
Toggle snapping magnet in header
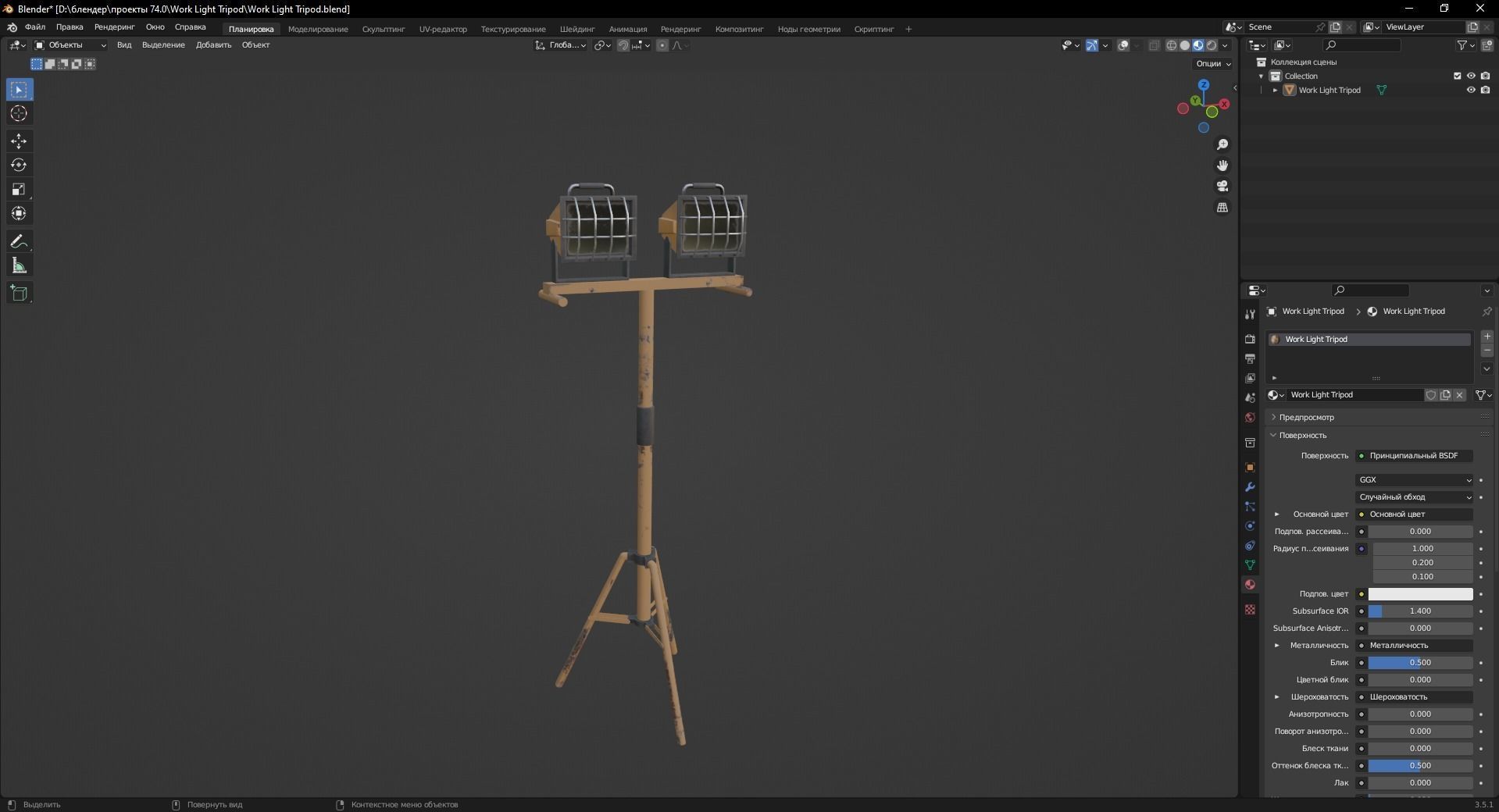[623, 45]
